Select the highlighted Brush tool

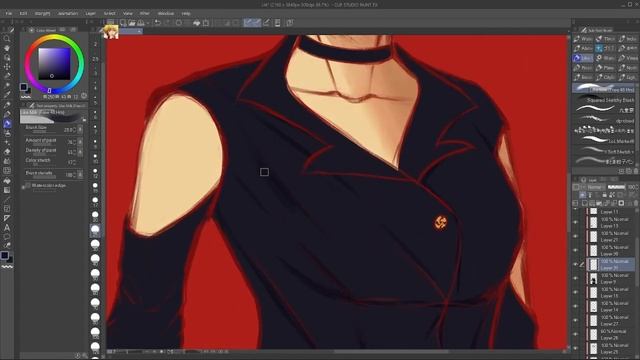pos(7,123)
